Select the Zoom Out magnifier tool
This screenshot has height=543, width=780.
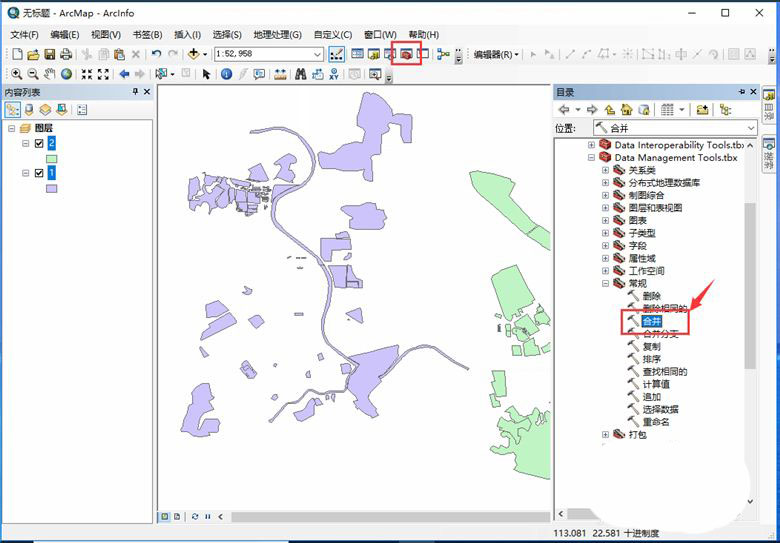[x=33, y=74]
